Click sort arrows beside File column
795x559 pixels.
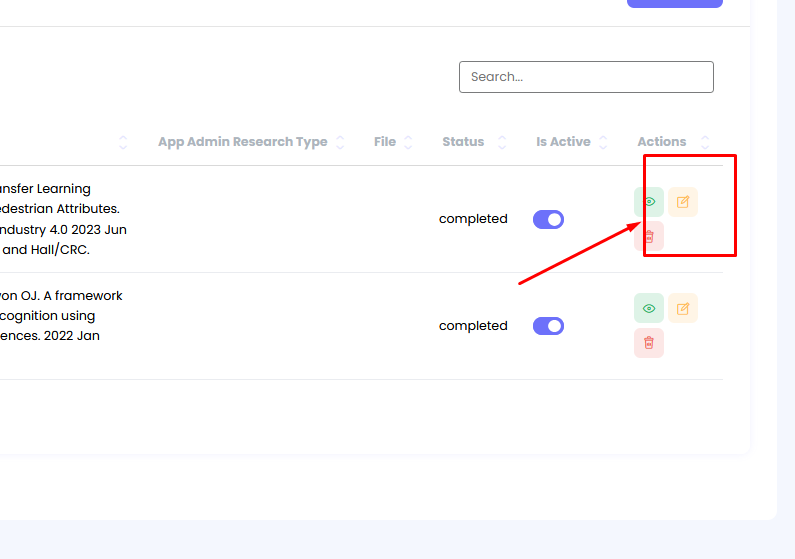coord(408,142)
